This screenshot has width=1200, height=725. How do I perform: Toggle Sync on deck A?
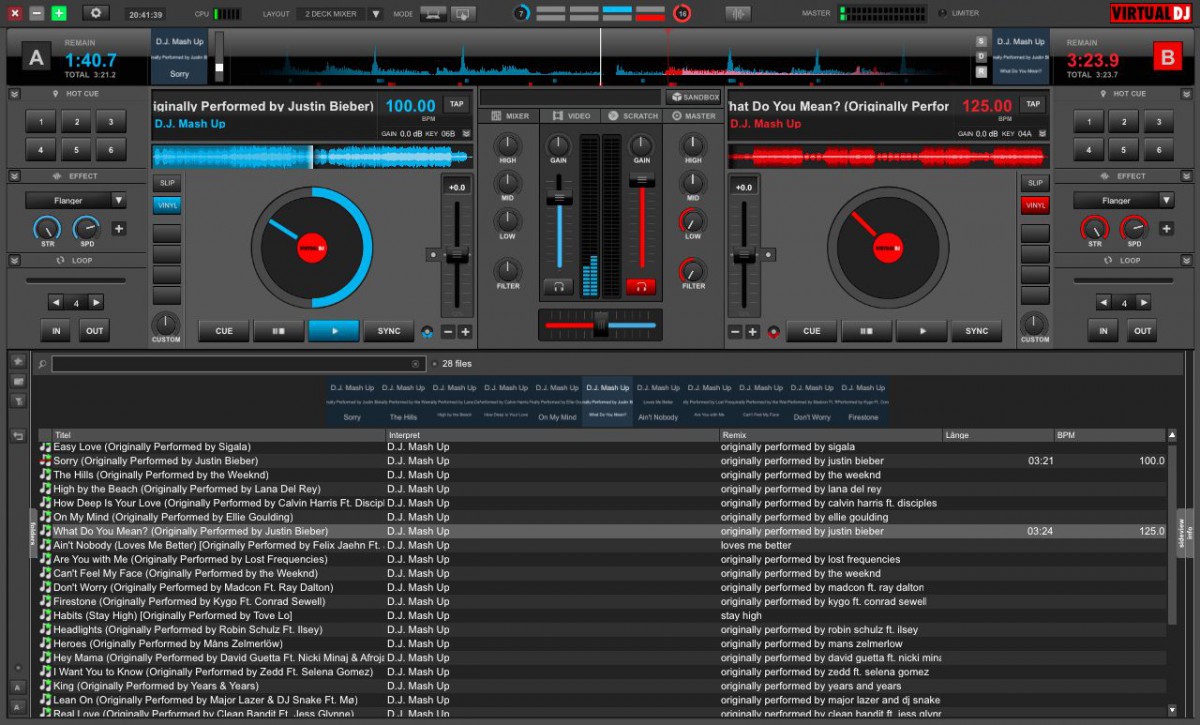tap(389, 331)
